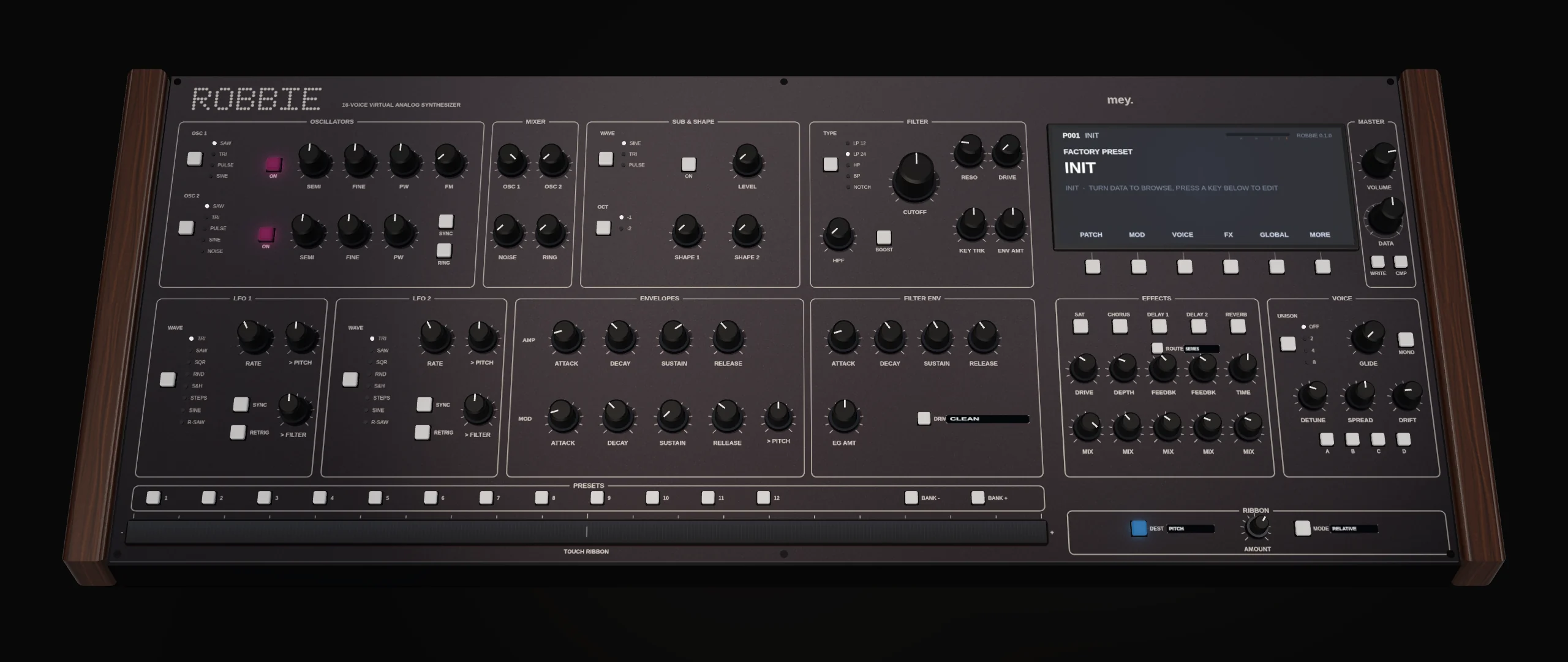Image resolution: width=1568 pixels, height=662 pixels.
Task: Select preset button 5
Action: [x=375, y=498]
